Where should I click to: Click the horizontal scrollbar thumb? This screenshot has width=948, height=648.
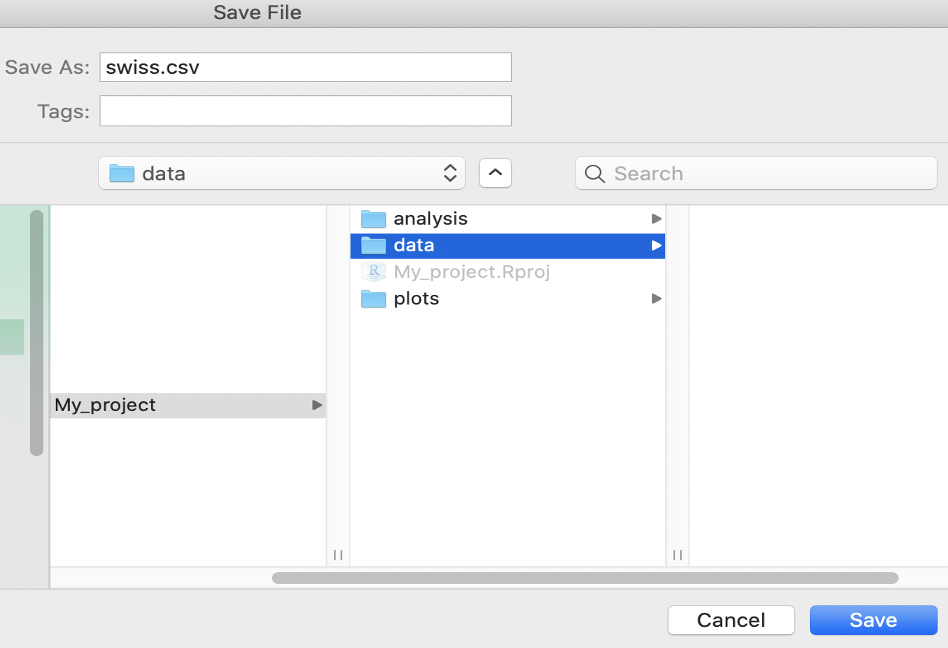tap(585, 578)
